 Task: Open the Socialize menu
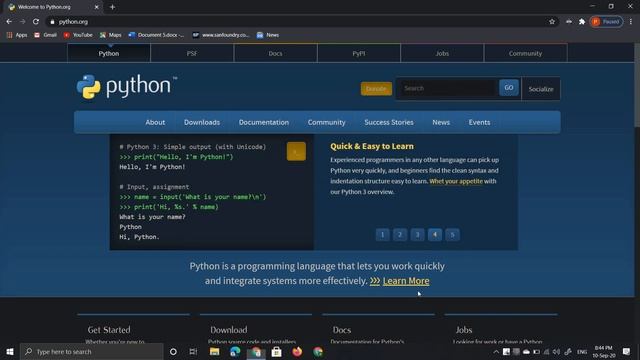541,89
